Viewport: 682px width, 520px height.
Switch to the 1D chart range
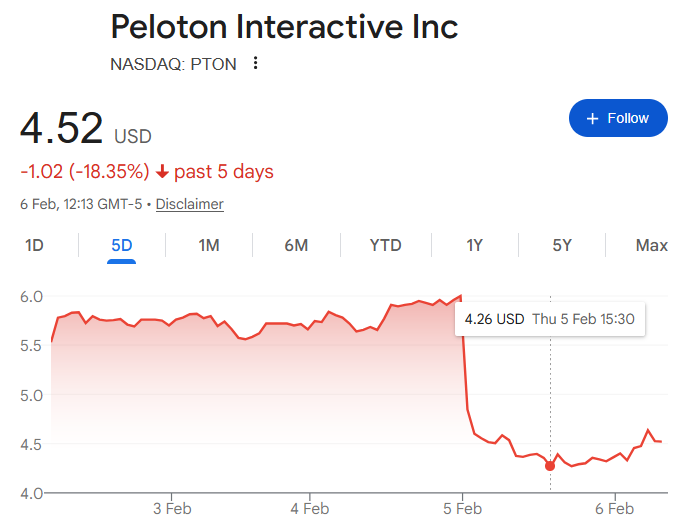coord(34,245)
